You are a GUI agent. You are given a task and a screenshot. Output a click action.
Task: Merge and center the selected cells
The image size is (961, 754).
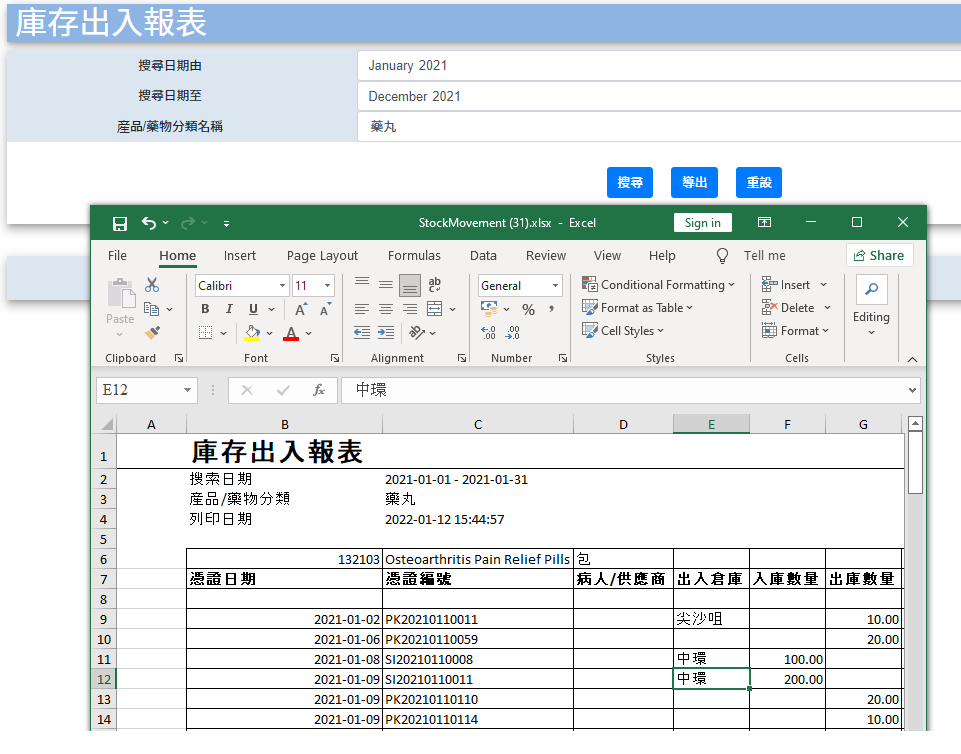point(435,309)
